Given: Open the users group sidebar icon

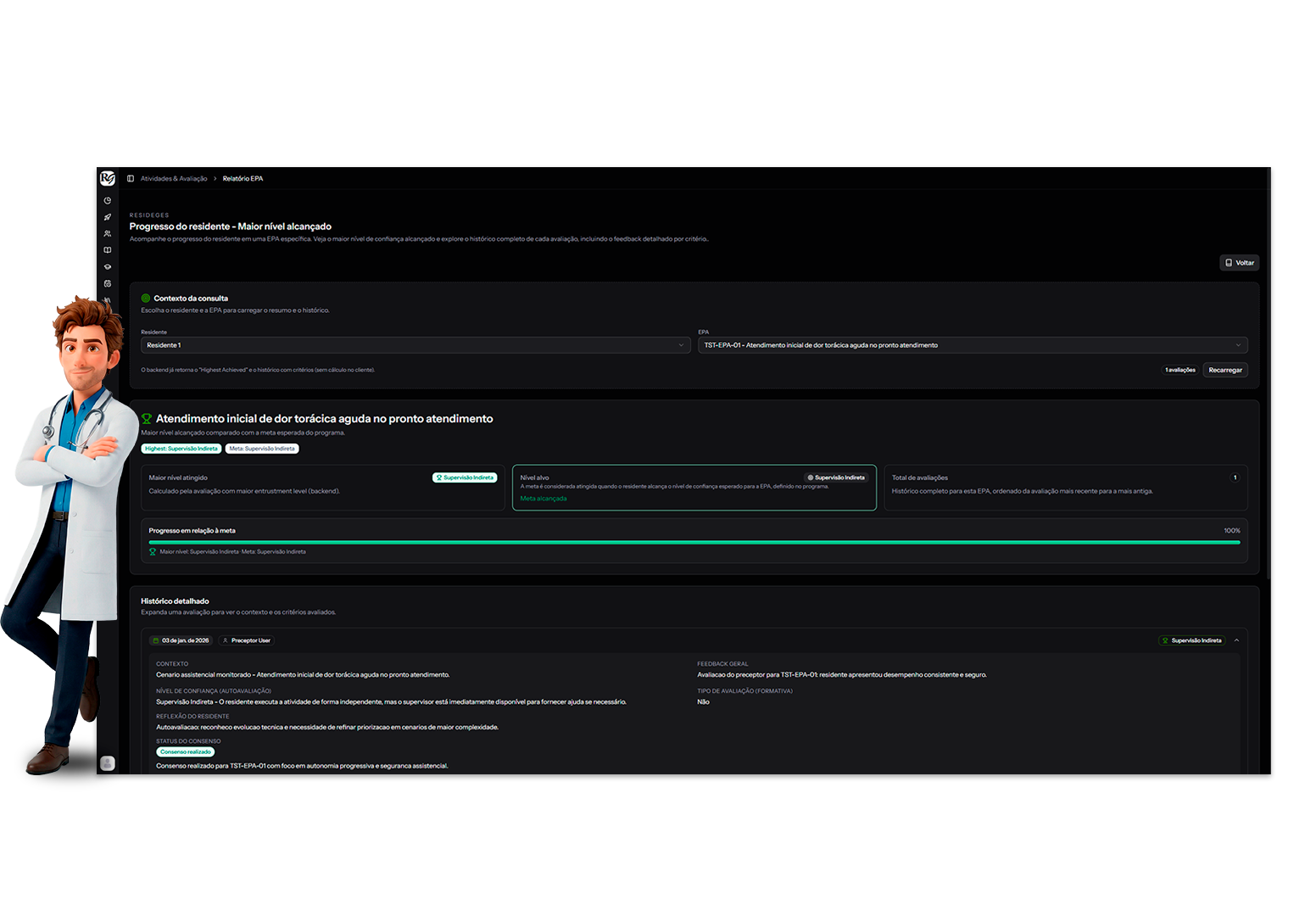Looking at the screenshot, I should click(108, 234).
